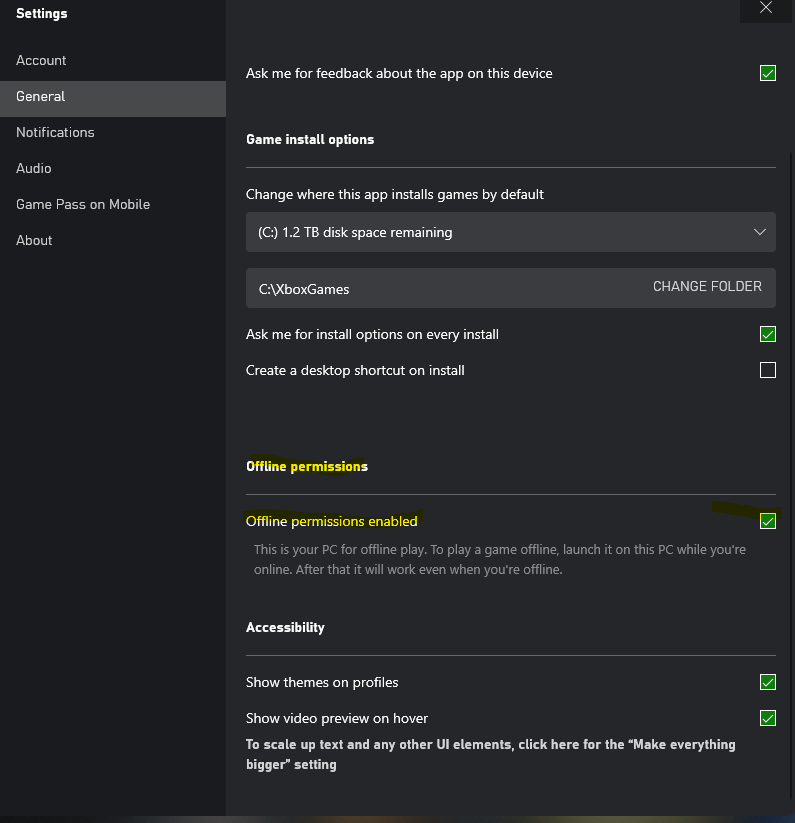
Task: Expand the install drive dropdown
Action: pyautogui.click(x=511, y=232)
